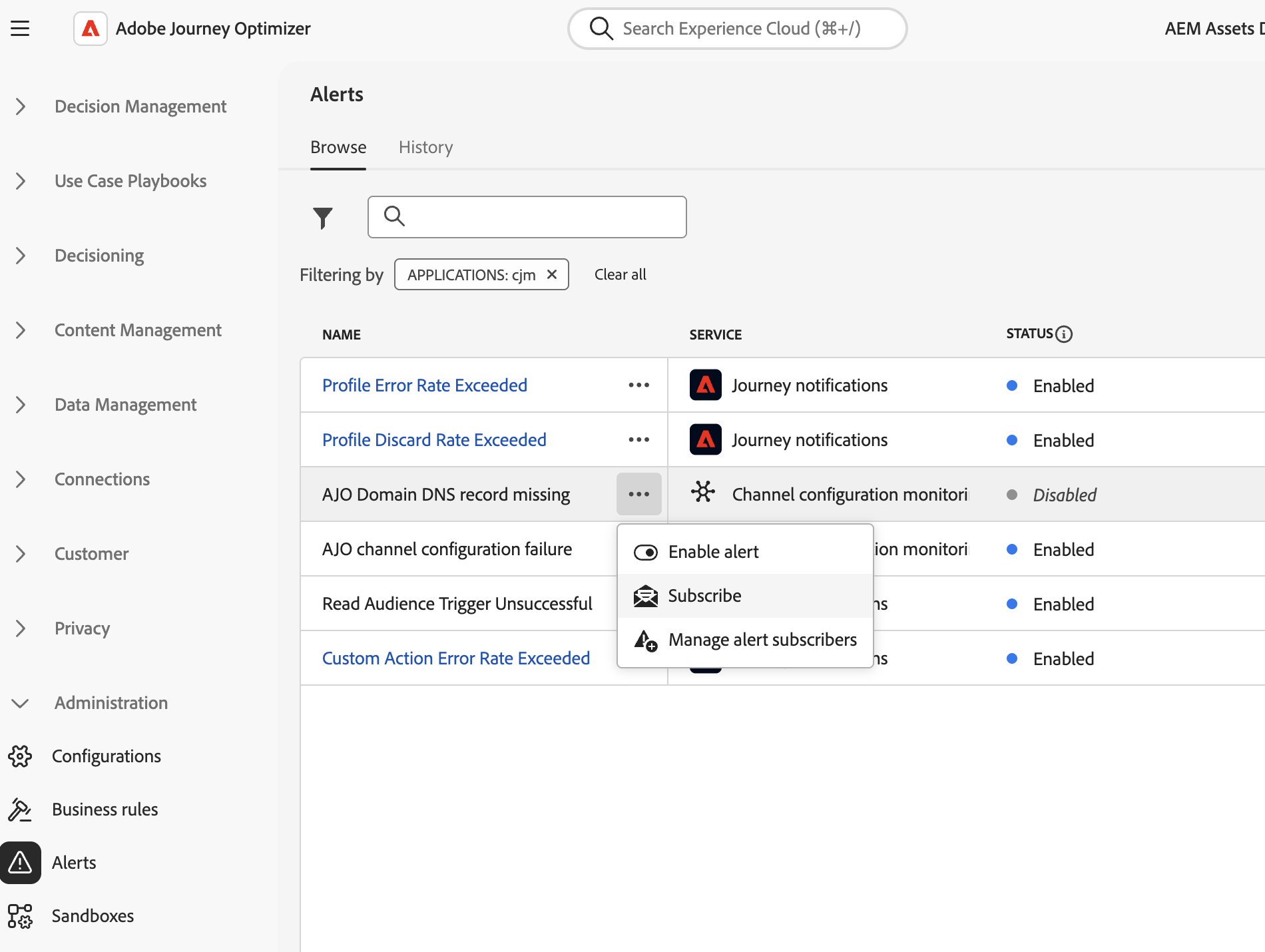Open the hamburger navigation menu
Image resolution: width=1265 pixels, height=952 pixels.
[20, 29]
